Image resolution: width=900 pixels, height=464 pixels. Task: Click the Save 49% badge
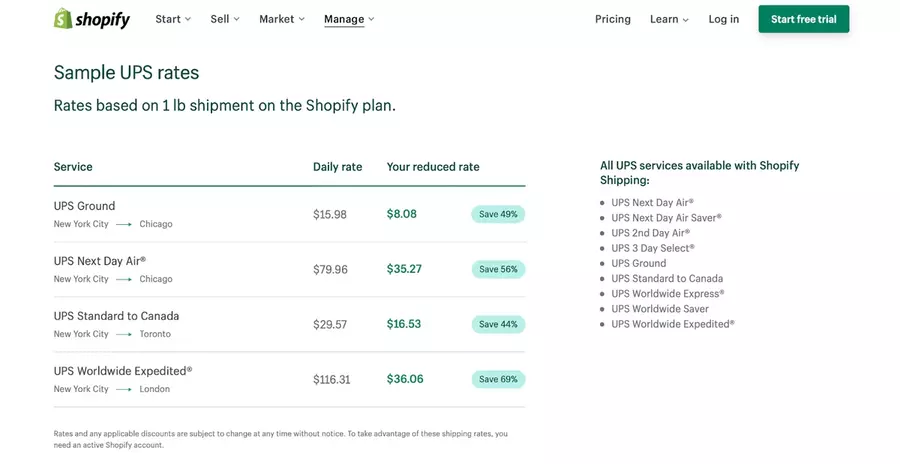498,214
